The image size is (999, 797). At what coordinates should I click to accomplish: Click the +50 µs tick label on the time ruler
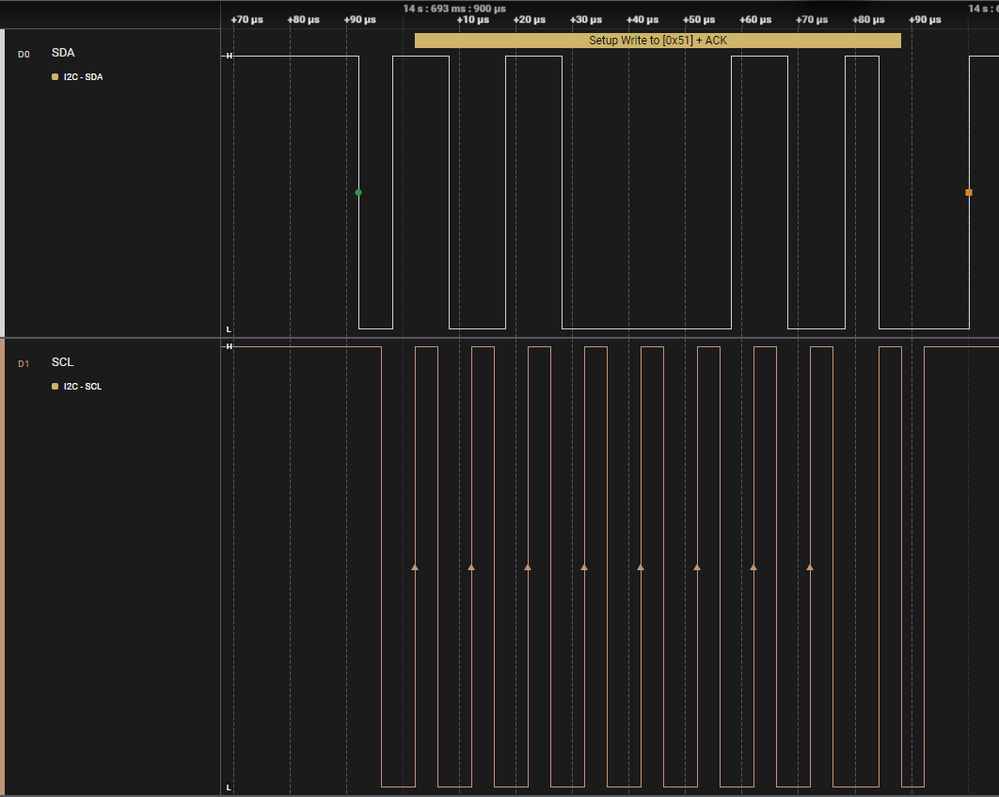[698, 20]
